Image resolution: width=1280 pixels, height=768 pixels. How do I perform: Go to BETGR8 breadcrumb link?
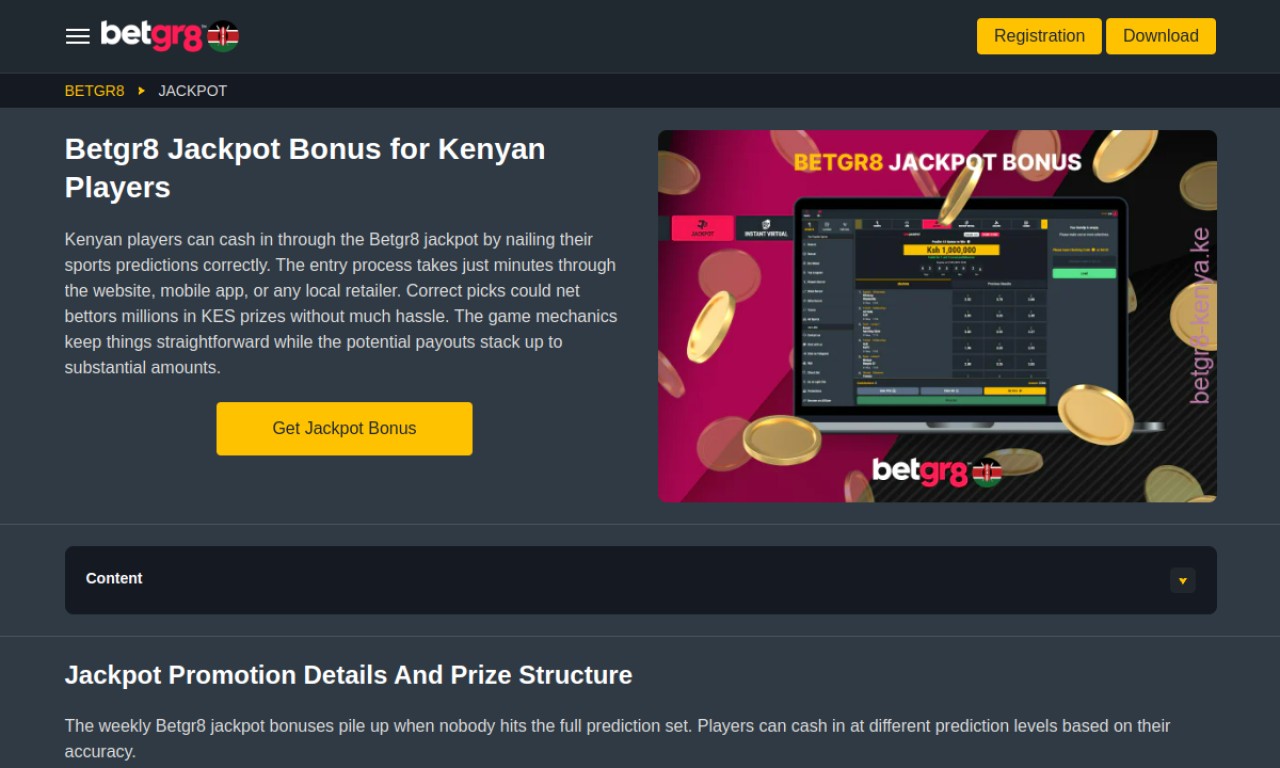coord(95,91)
